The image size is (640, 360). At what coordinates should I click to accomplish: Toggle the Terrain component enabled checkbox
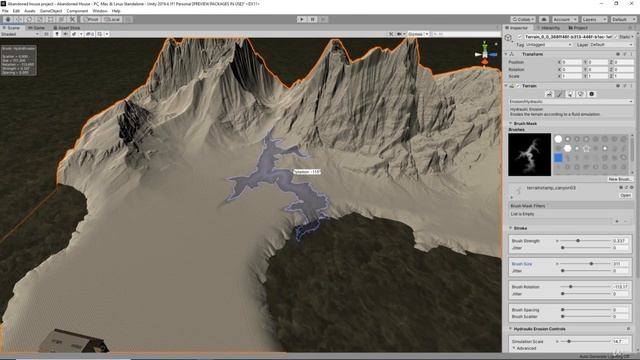[518, 86]
